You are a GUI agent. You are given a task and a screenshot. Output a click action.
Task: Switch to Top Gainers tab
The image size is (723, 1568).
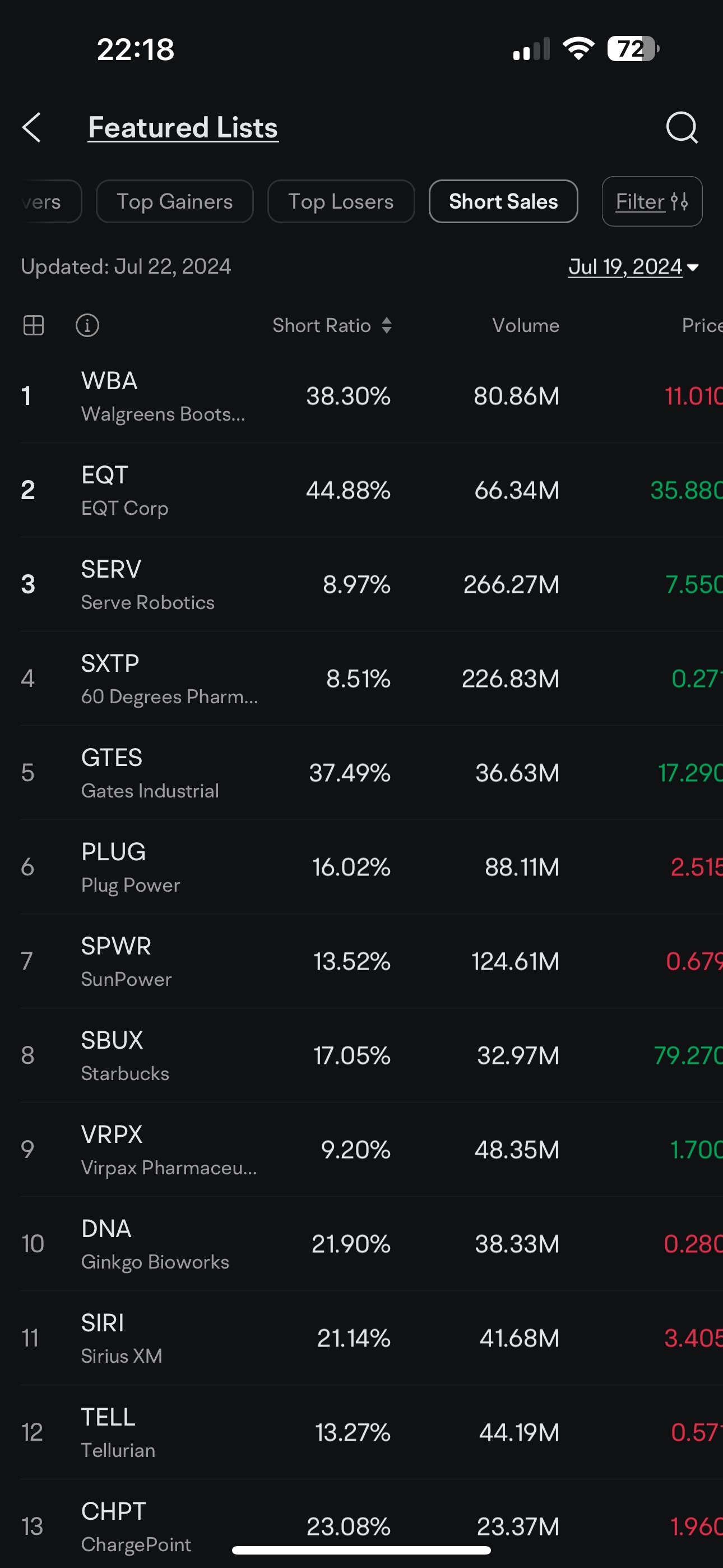(175, 201)
